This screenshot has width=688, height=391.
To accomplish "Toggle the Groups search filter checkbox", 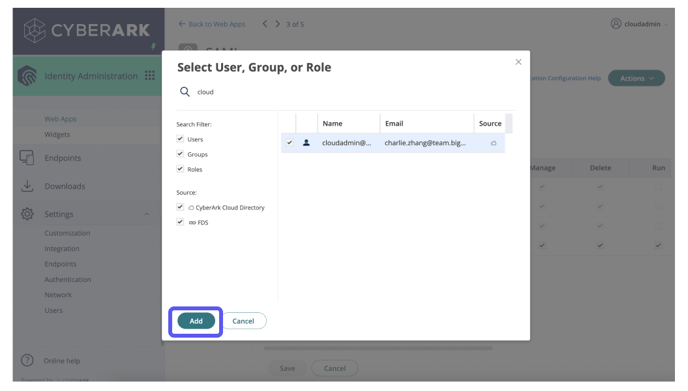I will click(x=180, y=154).
